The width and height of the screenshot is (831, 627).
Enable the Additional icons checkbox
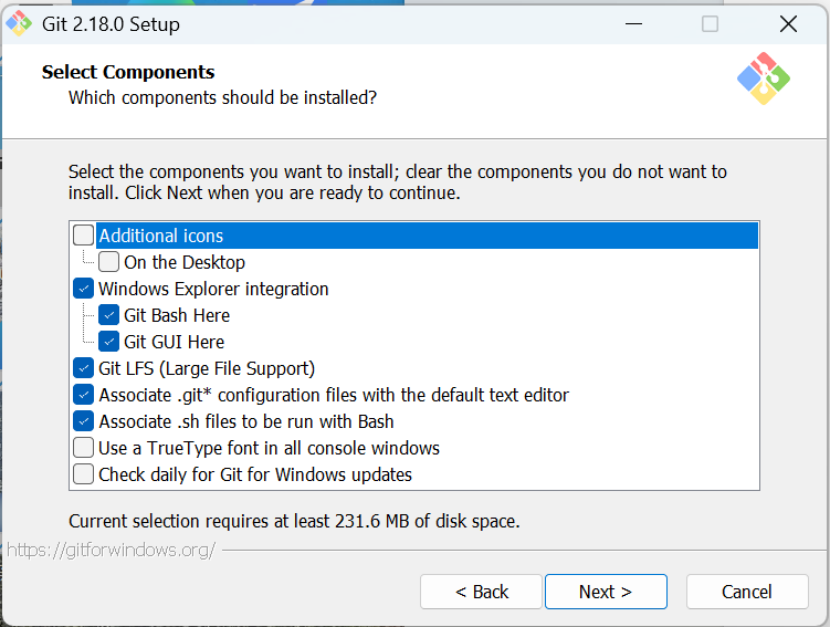83,235
